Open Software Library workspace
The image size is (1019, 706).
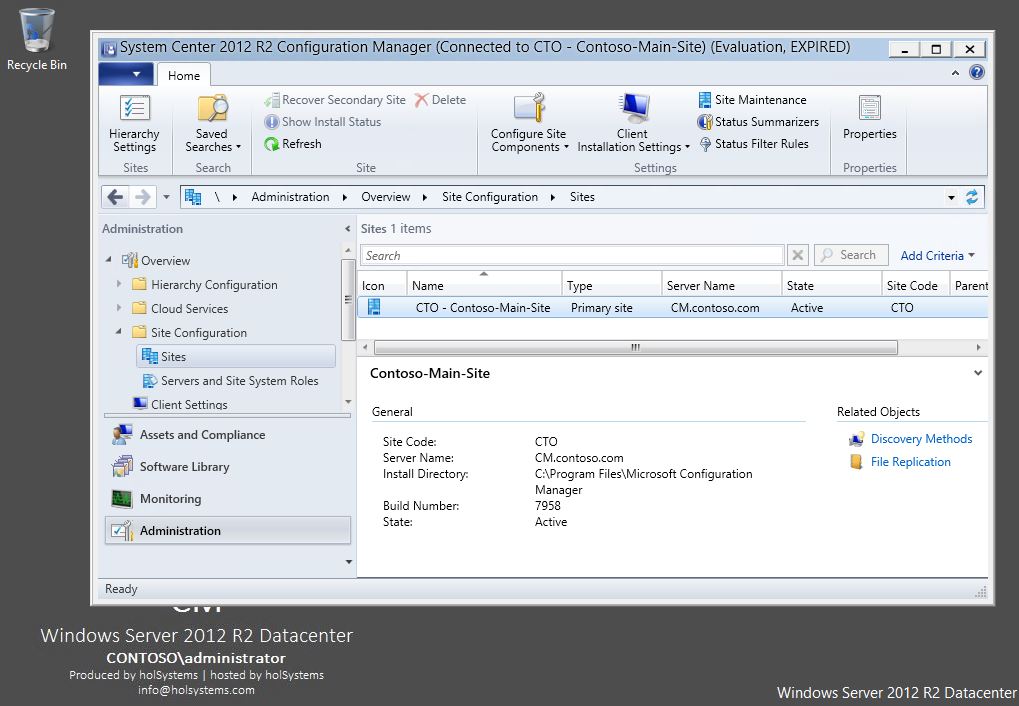pyautogui.click(x=227, y=467)
